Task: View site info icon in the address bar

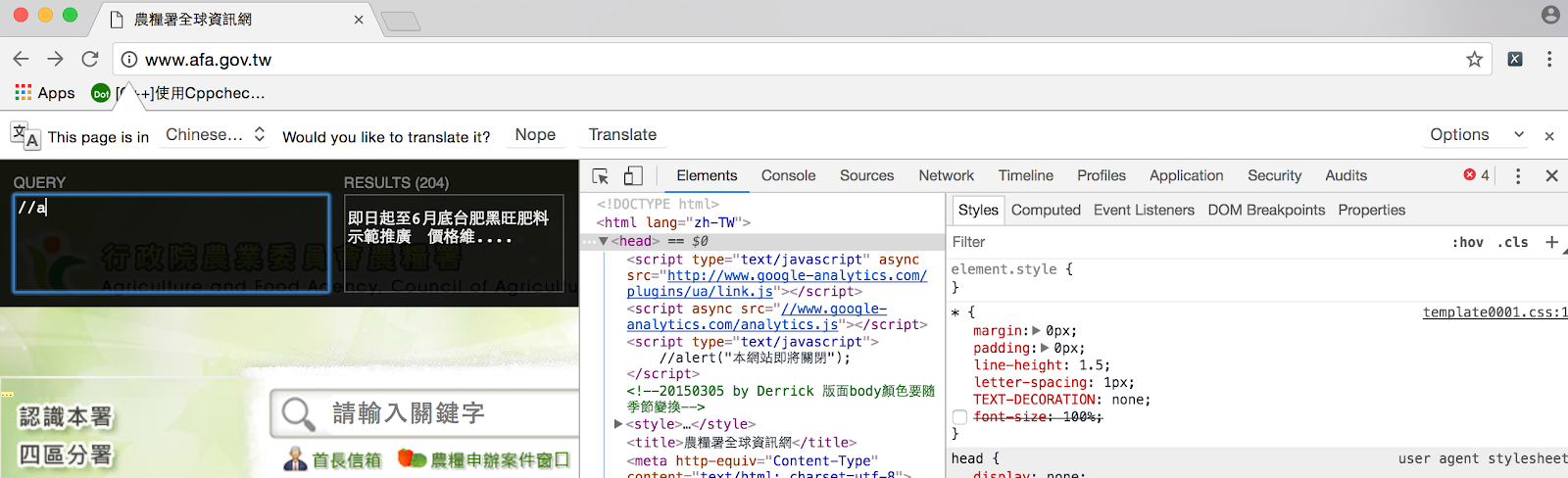Action: tap(128, 60)
